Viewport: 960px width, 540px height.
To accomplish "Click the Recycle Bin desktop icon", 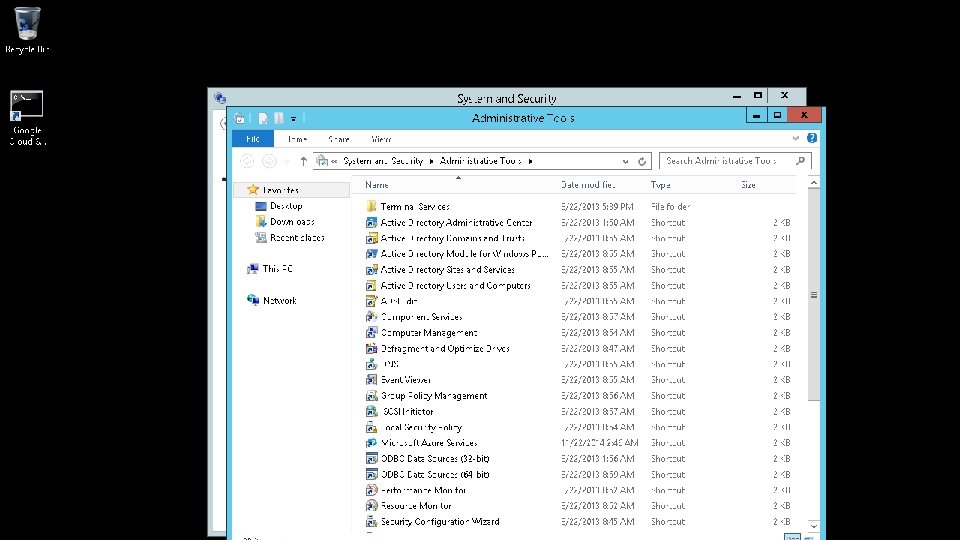I will pyautogui.click(x=27, y=29).
